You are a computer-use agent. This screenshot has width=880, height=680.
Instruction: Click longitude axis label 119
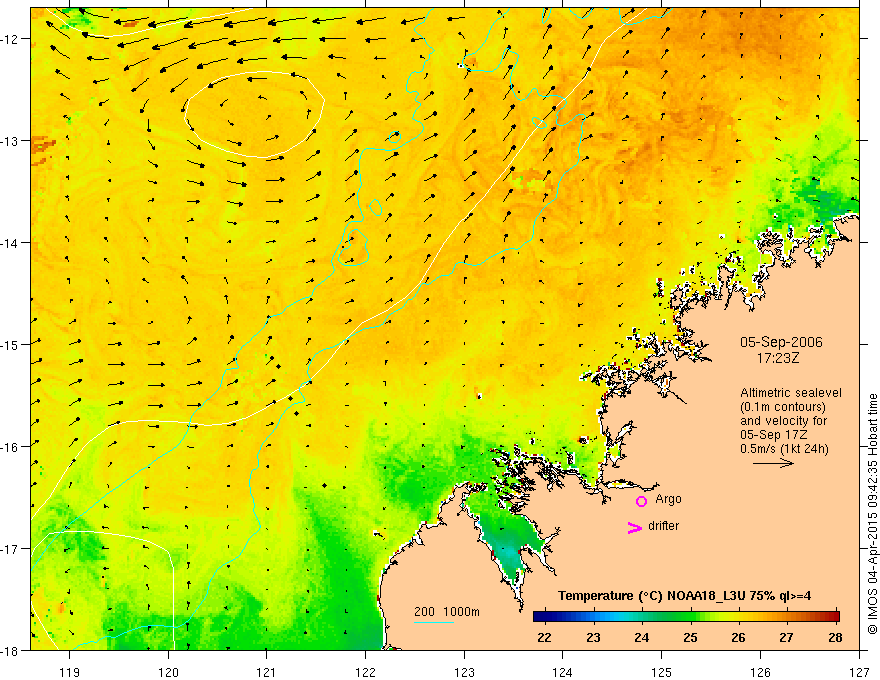(x=70, y=672)
